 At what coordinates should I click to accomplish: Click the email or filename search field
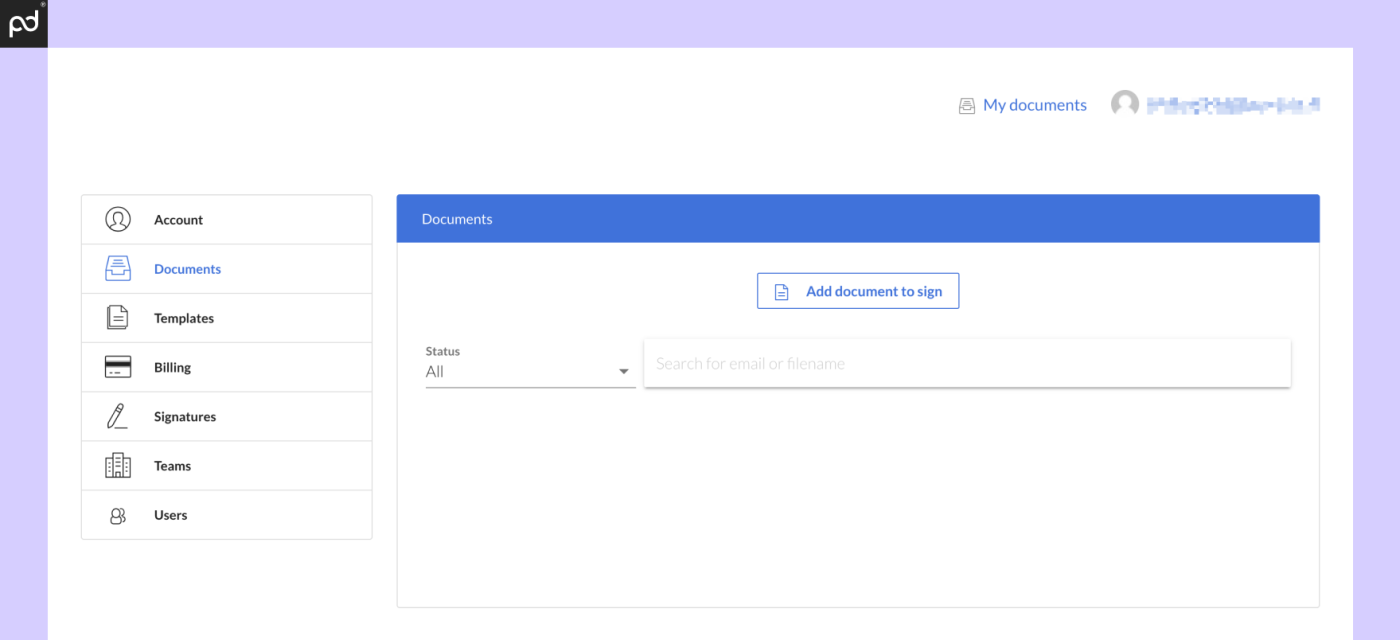pos(967,363)
